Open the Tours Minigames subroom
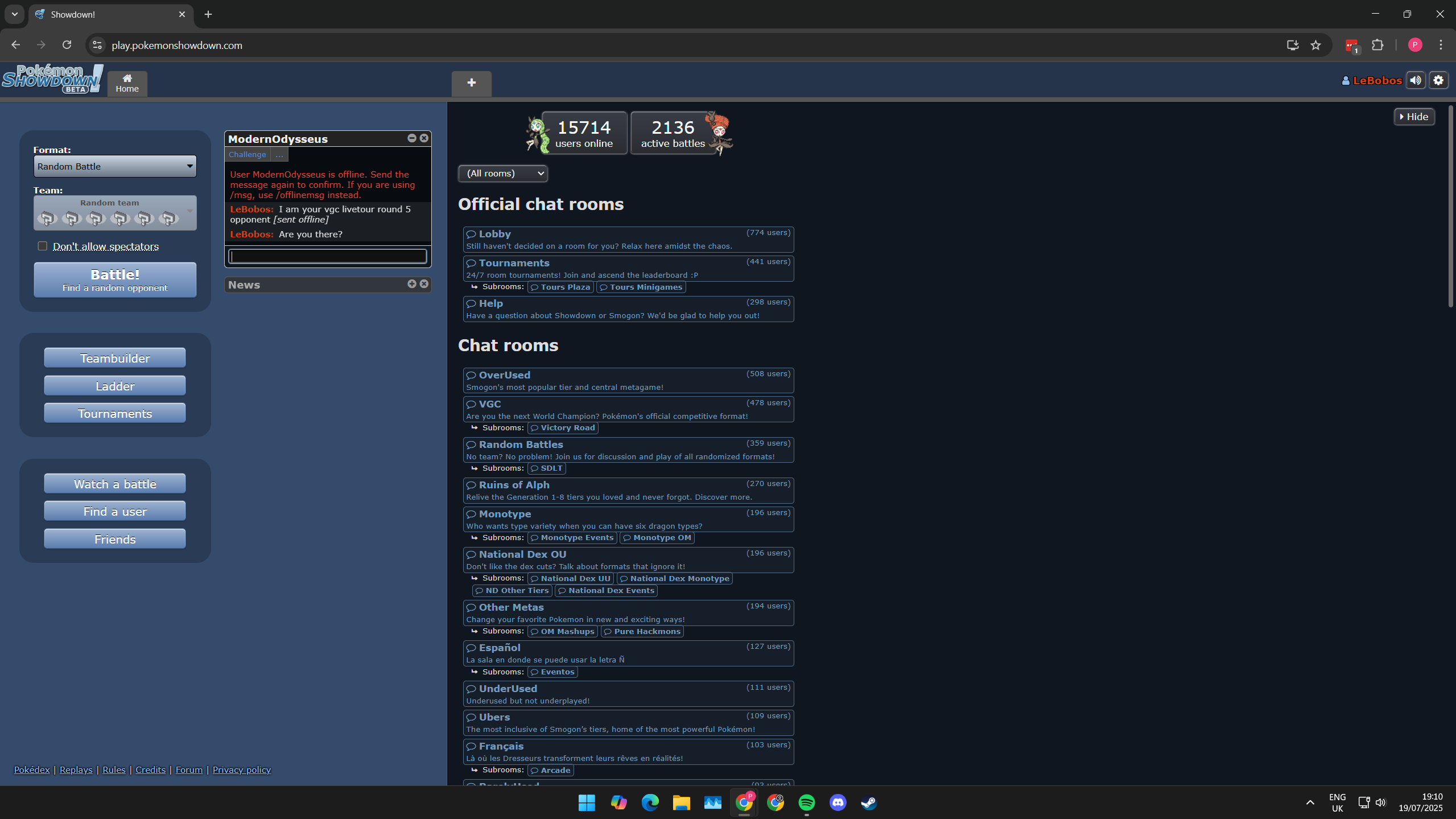The image size is (1456, 819). (x=641, y=287)
